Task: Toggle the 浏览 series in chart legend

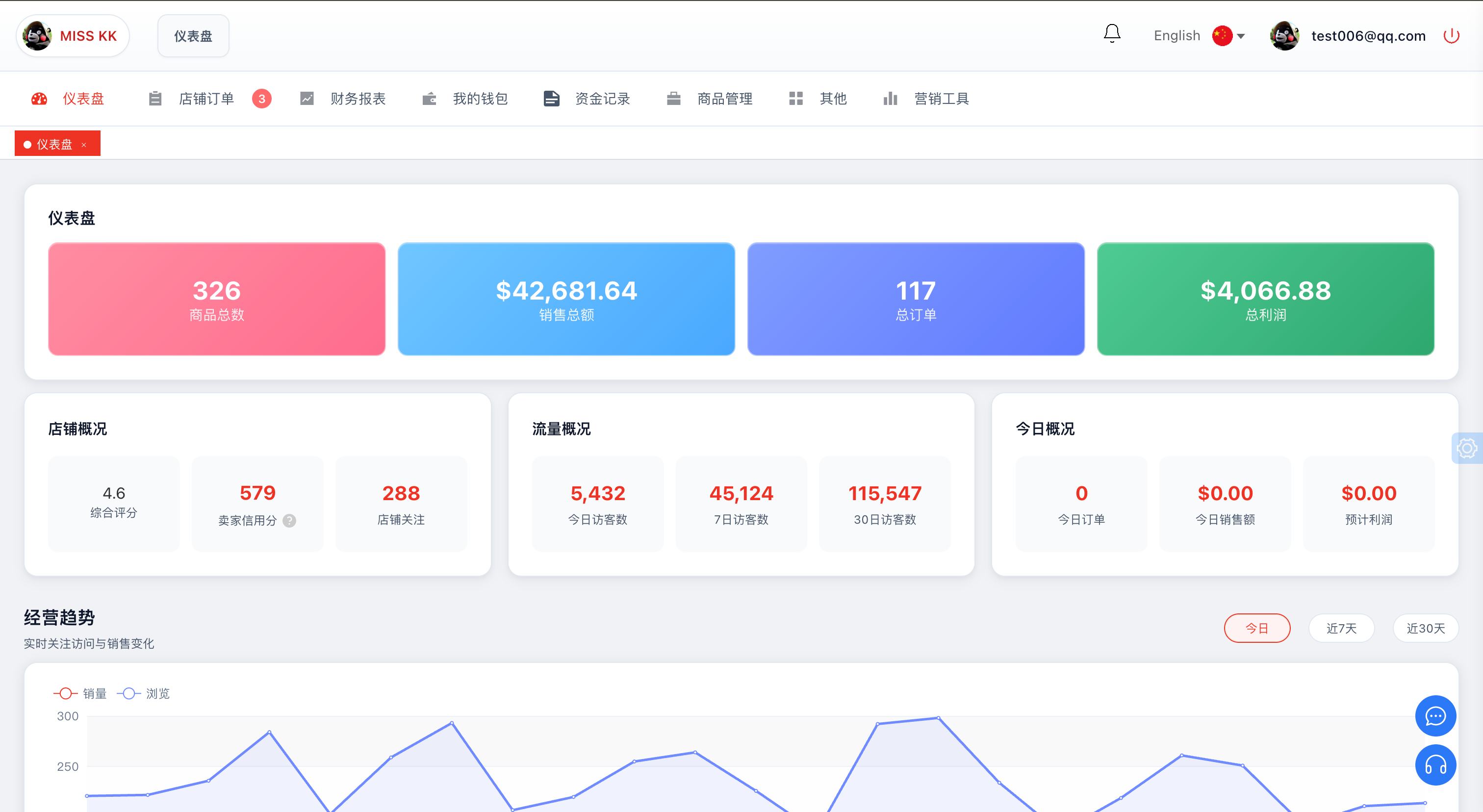Action: click(143, 693)
